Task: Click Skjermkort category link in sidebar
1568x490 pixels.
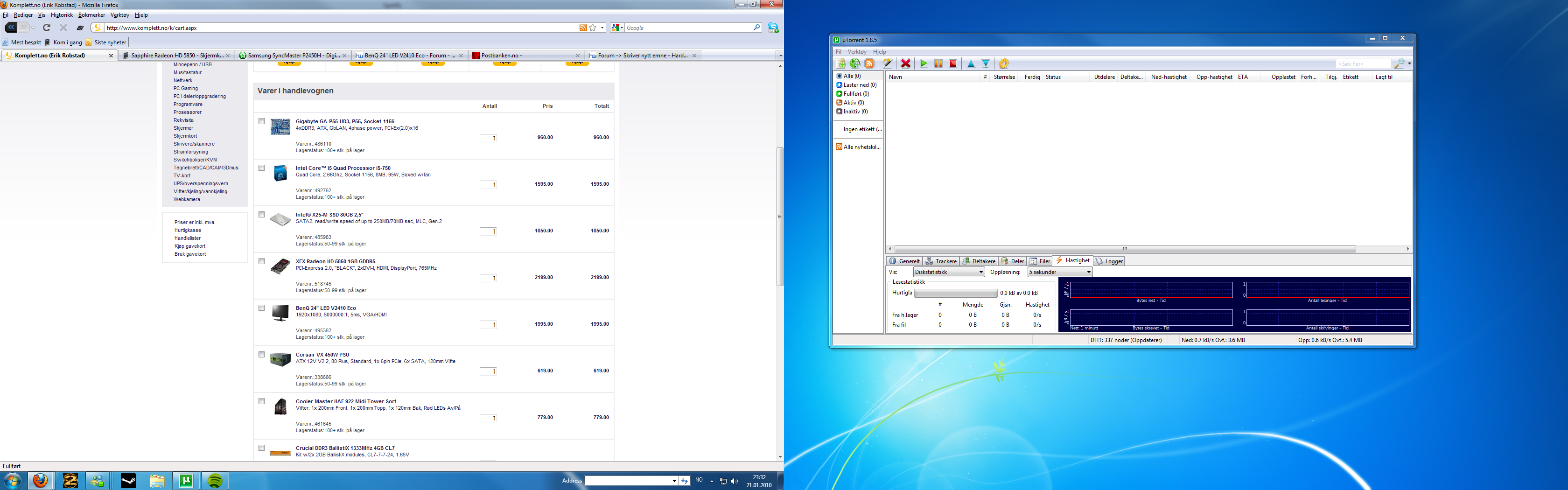Action: pos(185,136)
